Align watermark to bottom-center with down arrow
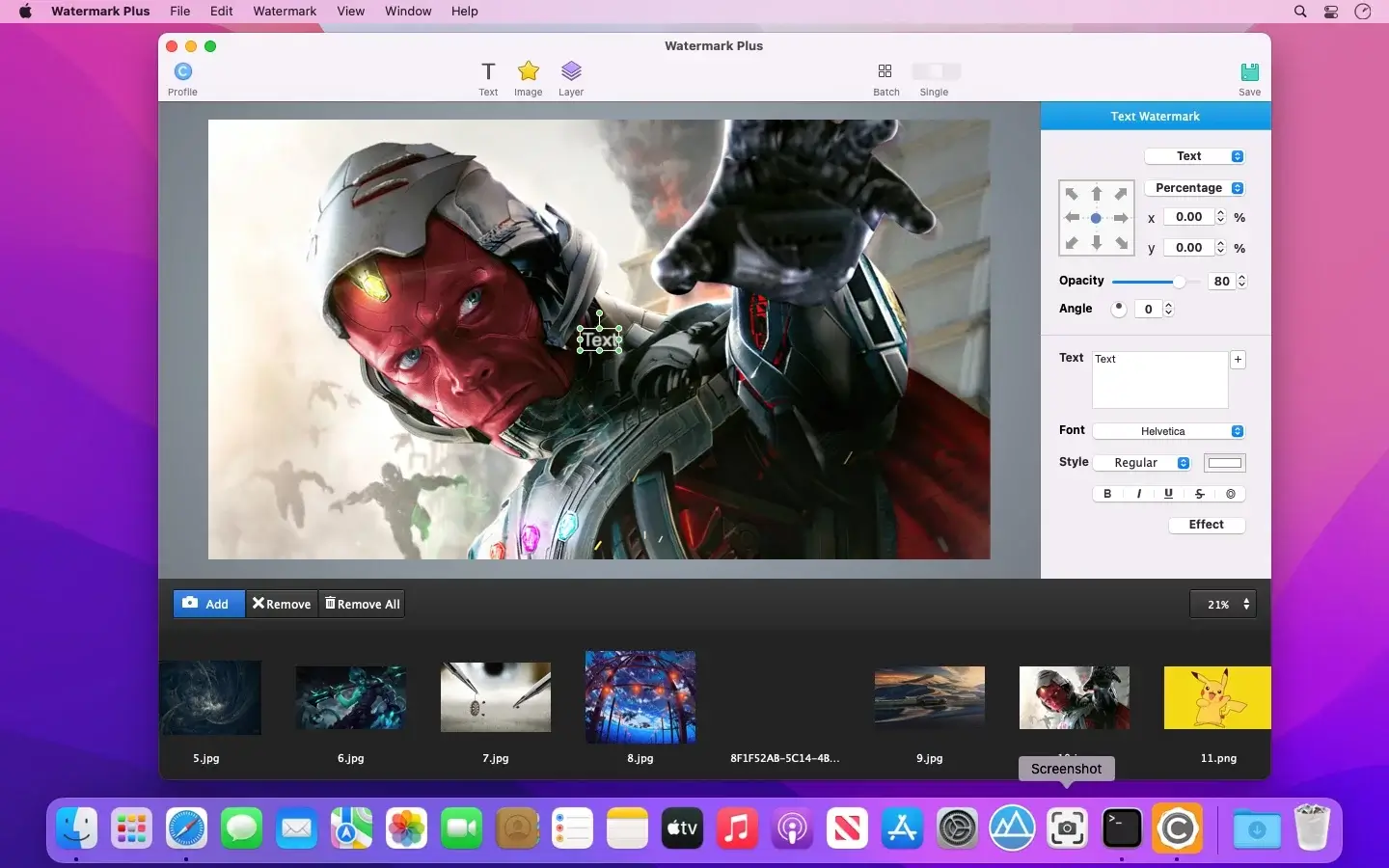The width and height of the screenshot is (1389, 868). [1097, 243]
